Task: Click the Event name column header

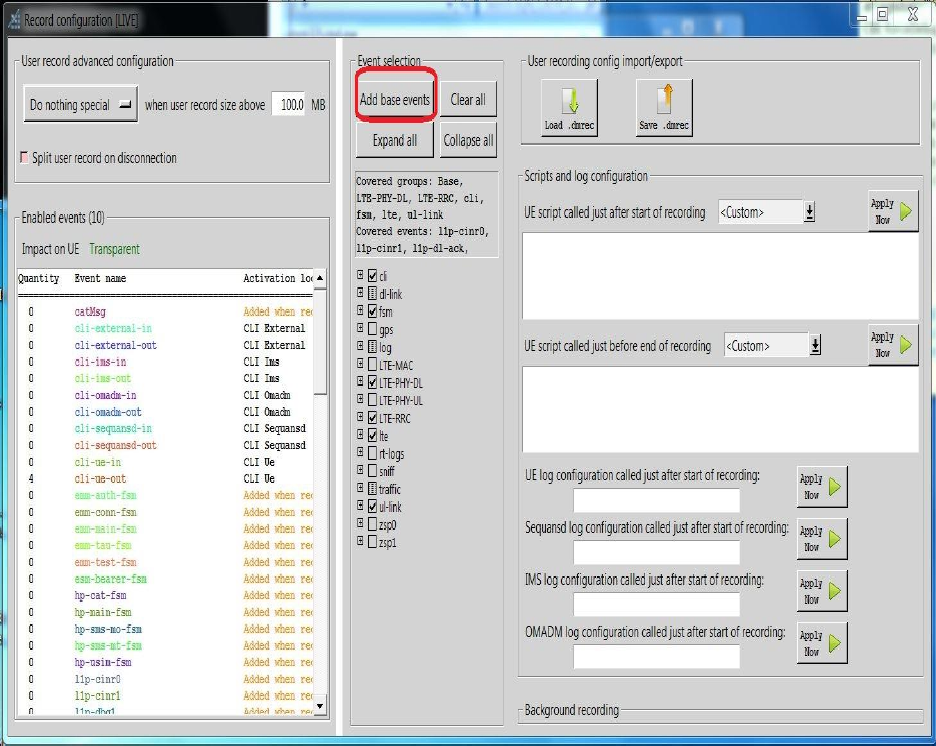Action: (100, 278)
